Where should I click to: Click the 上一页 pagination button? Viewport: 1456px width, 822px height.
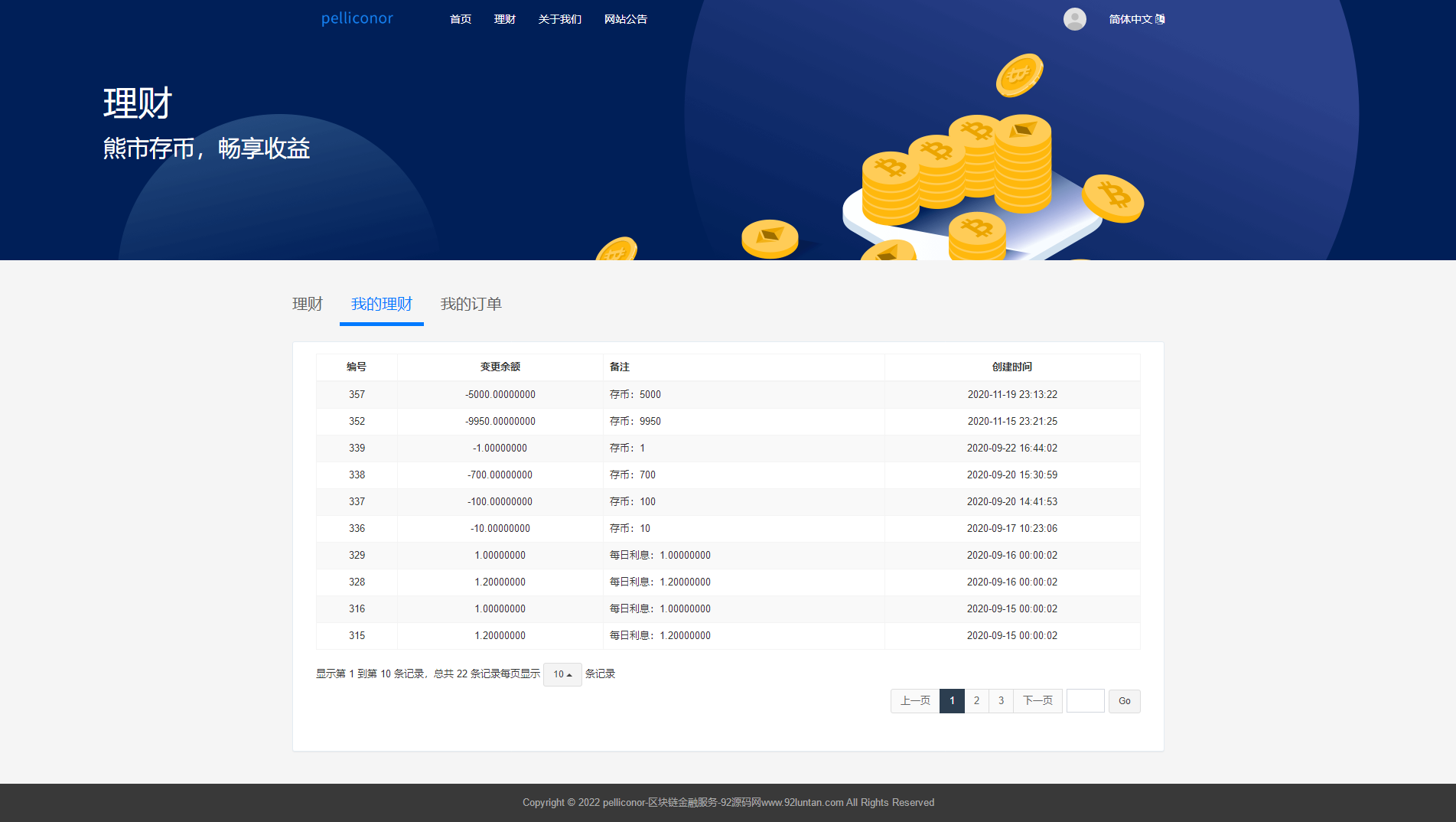[915, 701]
